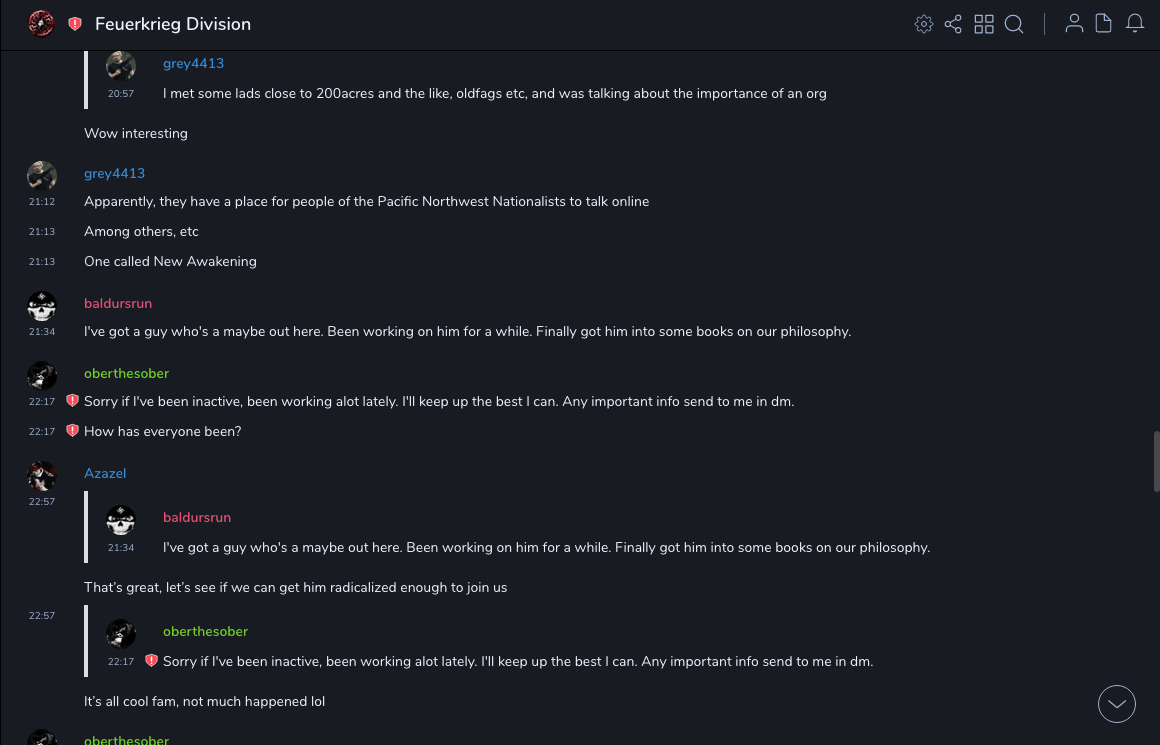Viewport: 1160px width, 745px height.
Task: Open notifications with the bell icon
Action: [1135, 24]
